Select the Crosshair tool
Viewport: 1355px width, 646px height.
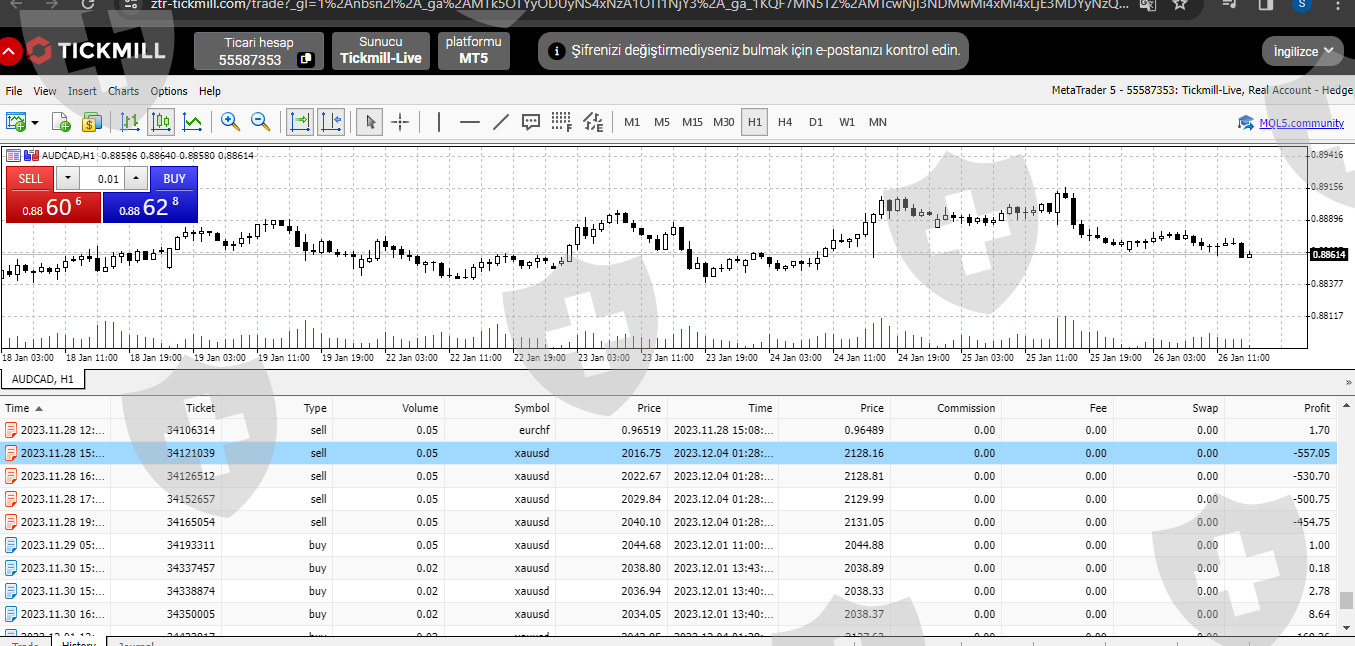click(x=400, y=122)
